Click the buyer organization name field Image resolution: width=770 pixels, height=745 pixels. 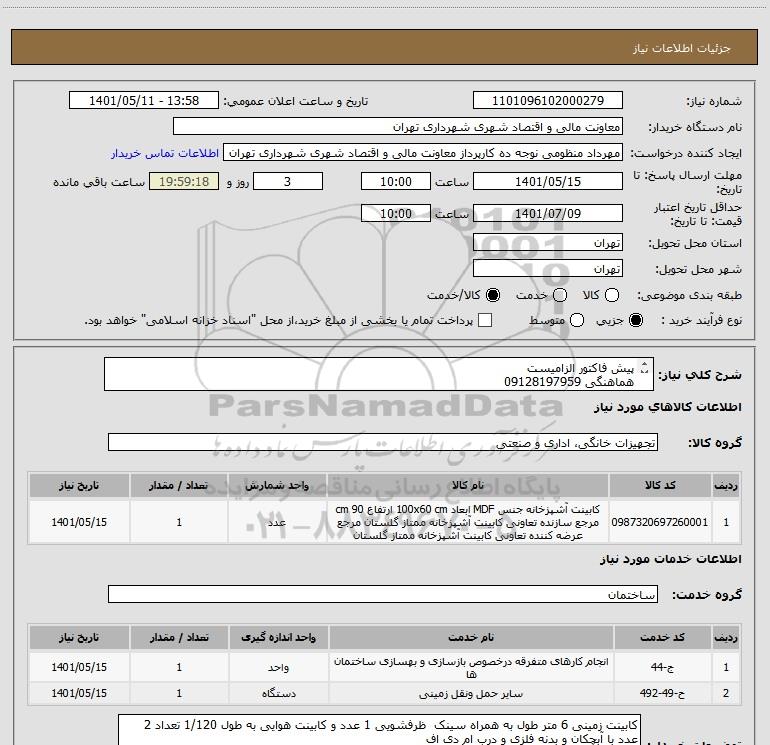pyautogui.click(x=398, y=127)
